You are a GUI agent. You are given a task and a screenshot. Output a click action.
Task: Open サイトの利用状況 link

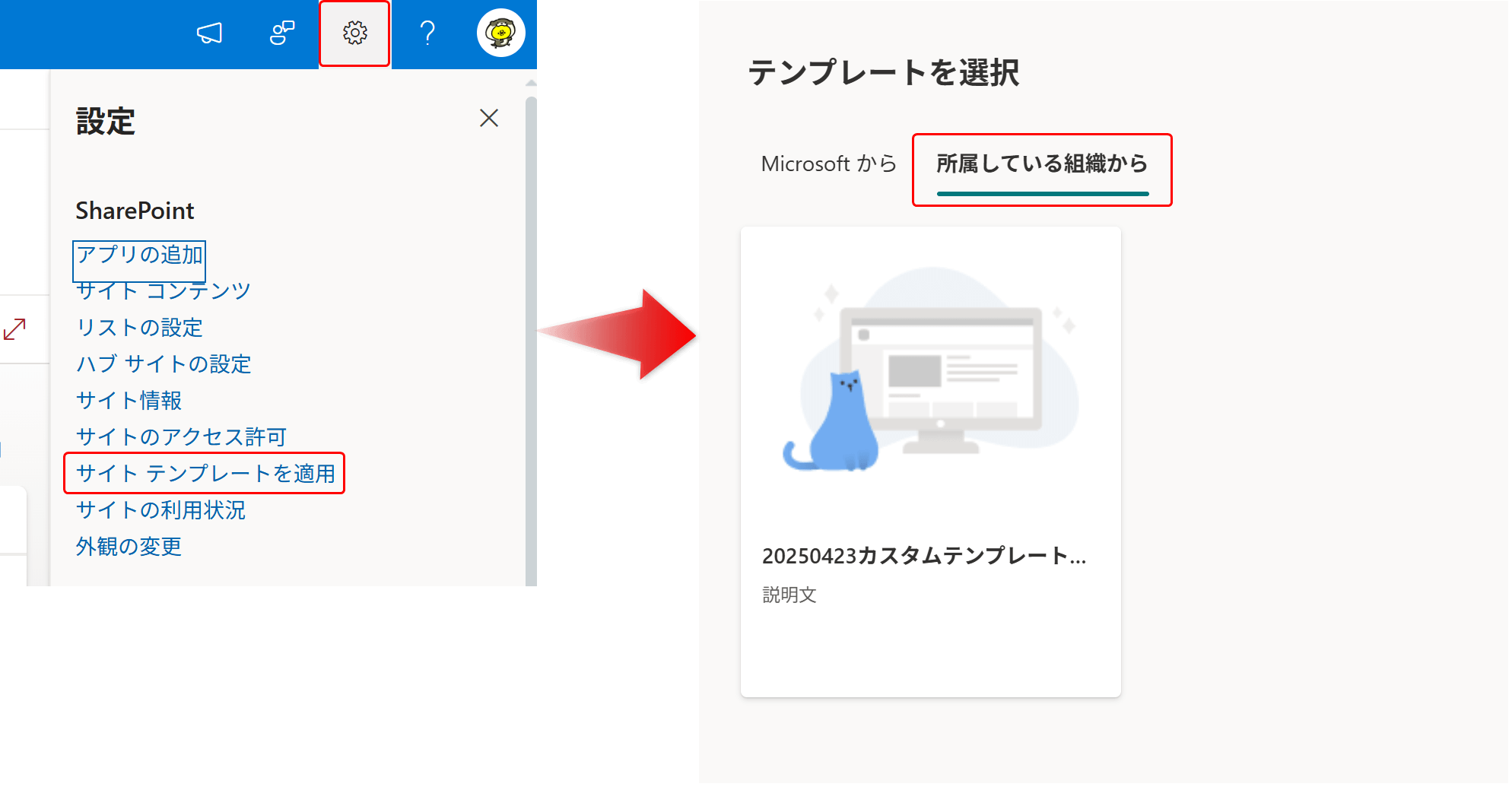tap(160, 510)
